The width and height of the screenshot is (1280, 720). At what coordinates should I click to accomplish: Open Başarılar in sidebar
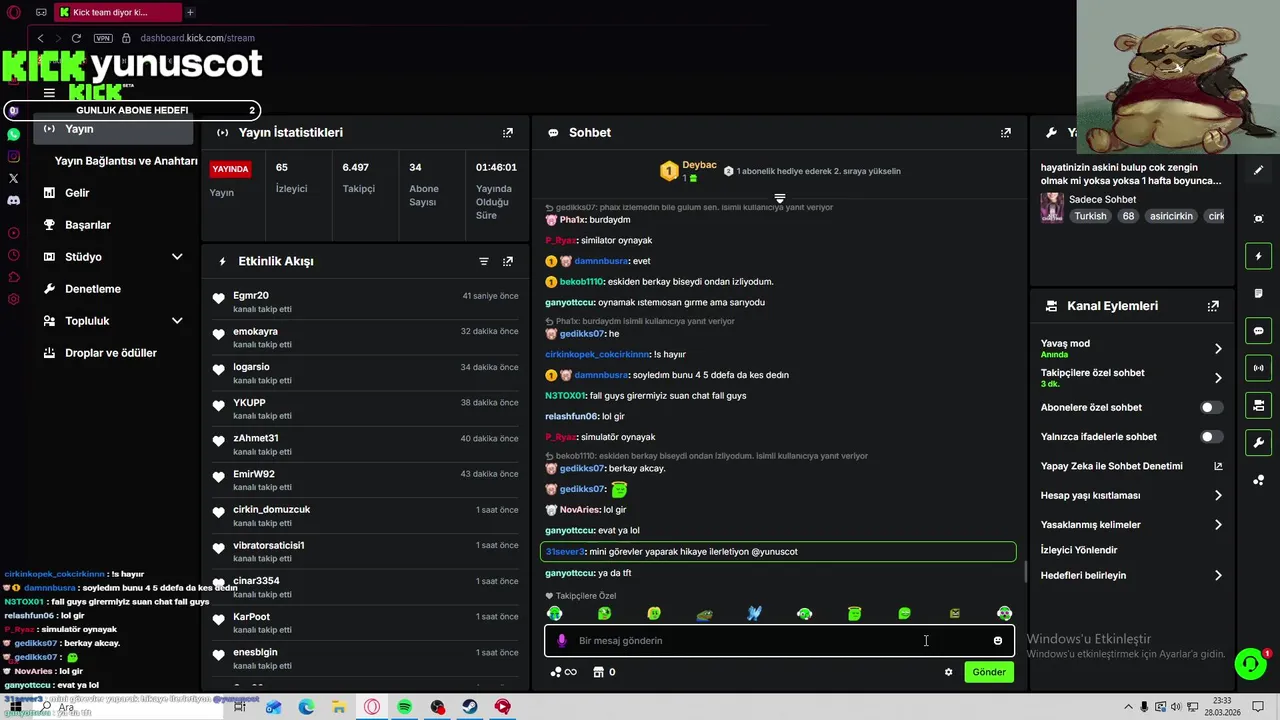click(x=87, y=225)
